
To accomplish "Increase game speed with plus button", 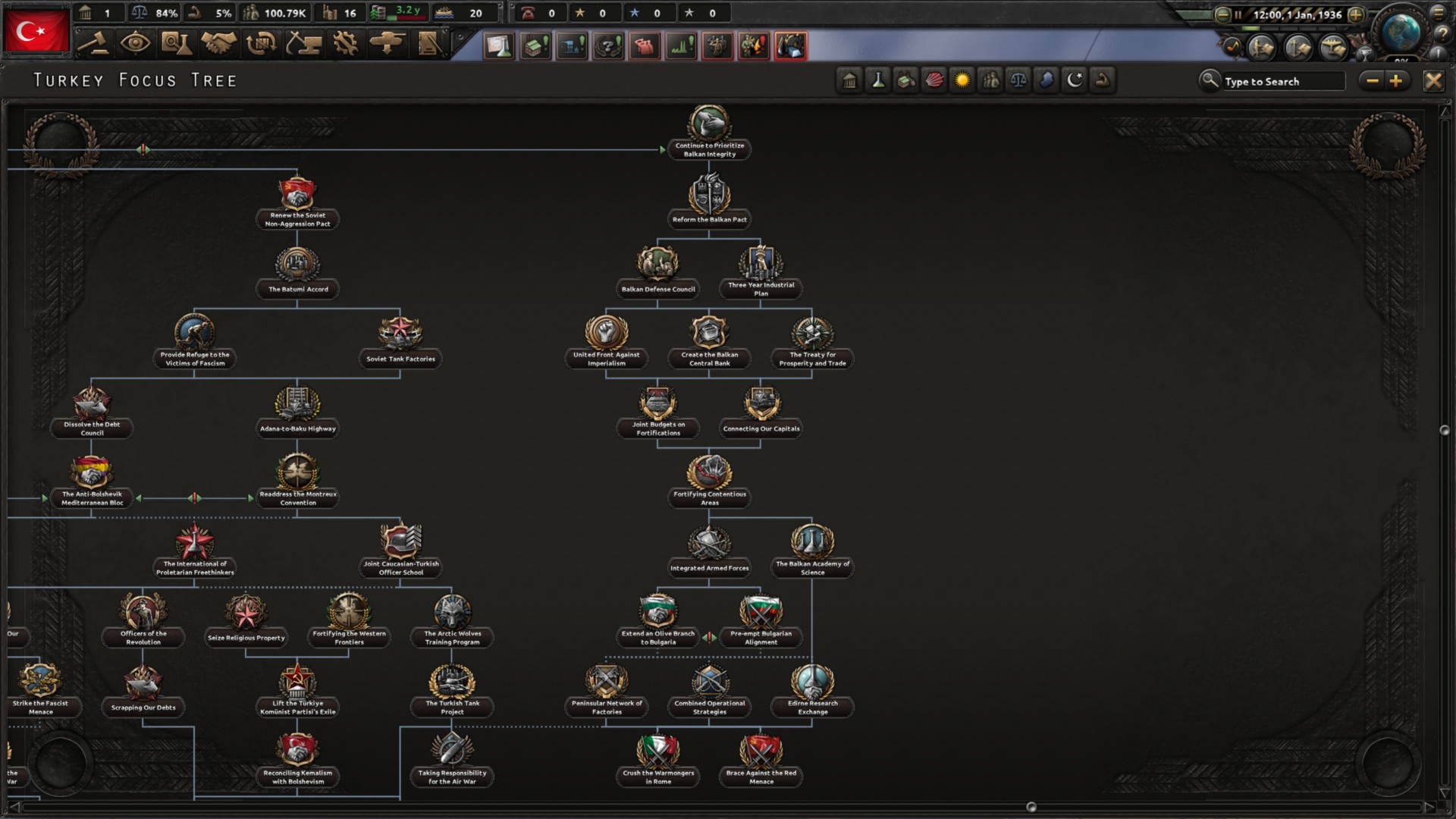I will [x=1356, y=14].
